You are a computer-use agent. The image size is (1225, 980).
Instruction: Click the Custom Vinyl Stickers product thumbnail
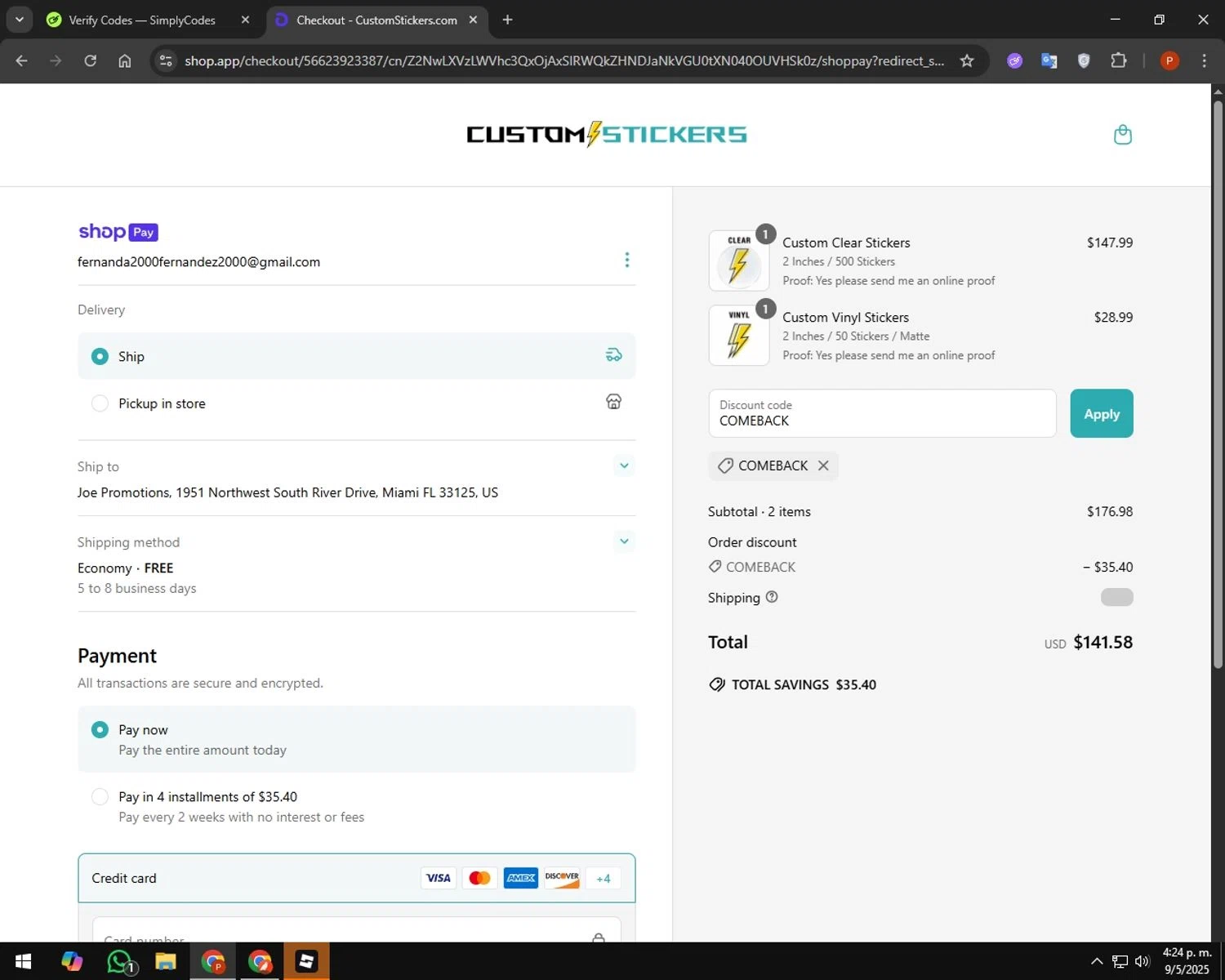tap(738, 335)
